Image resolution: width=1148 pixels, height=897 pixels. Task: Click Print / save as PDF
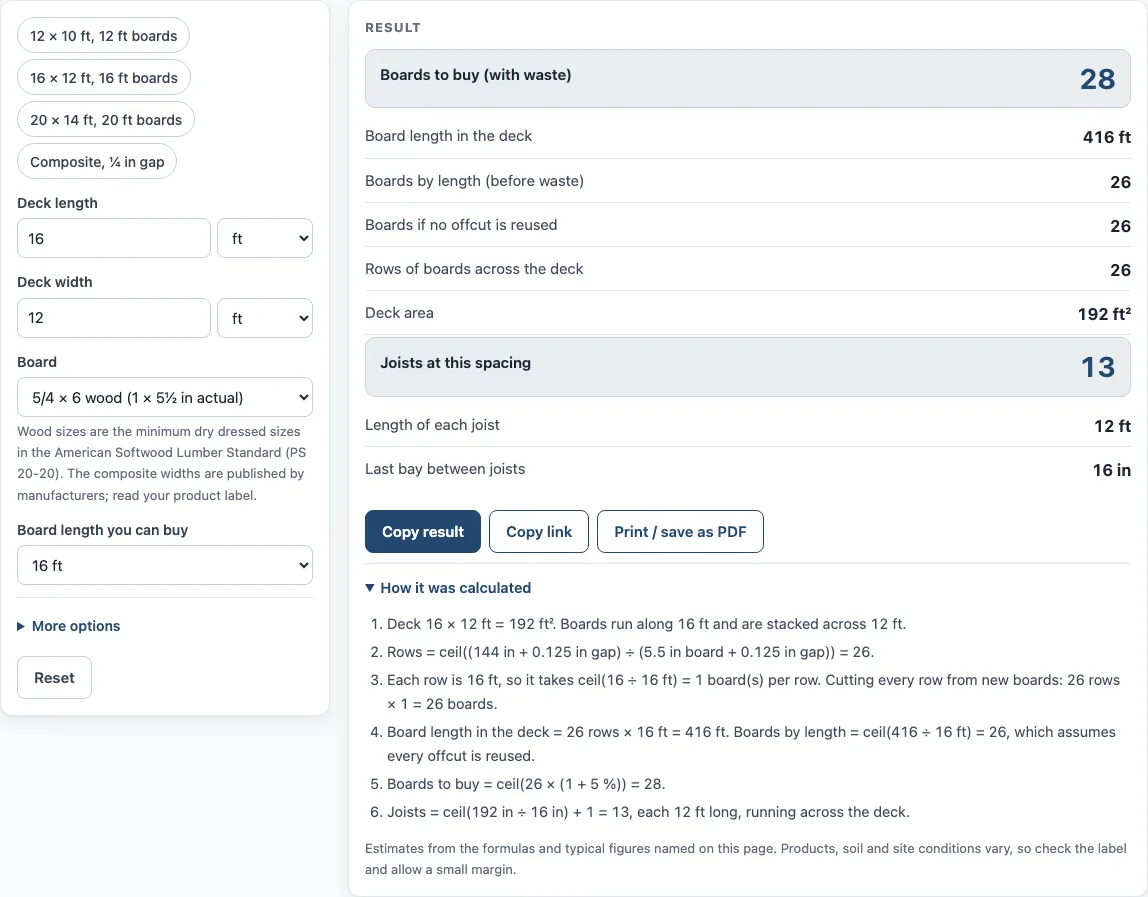coord(680,532)
